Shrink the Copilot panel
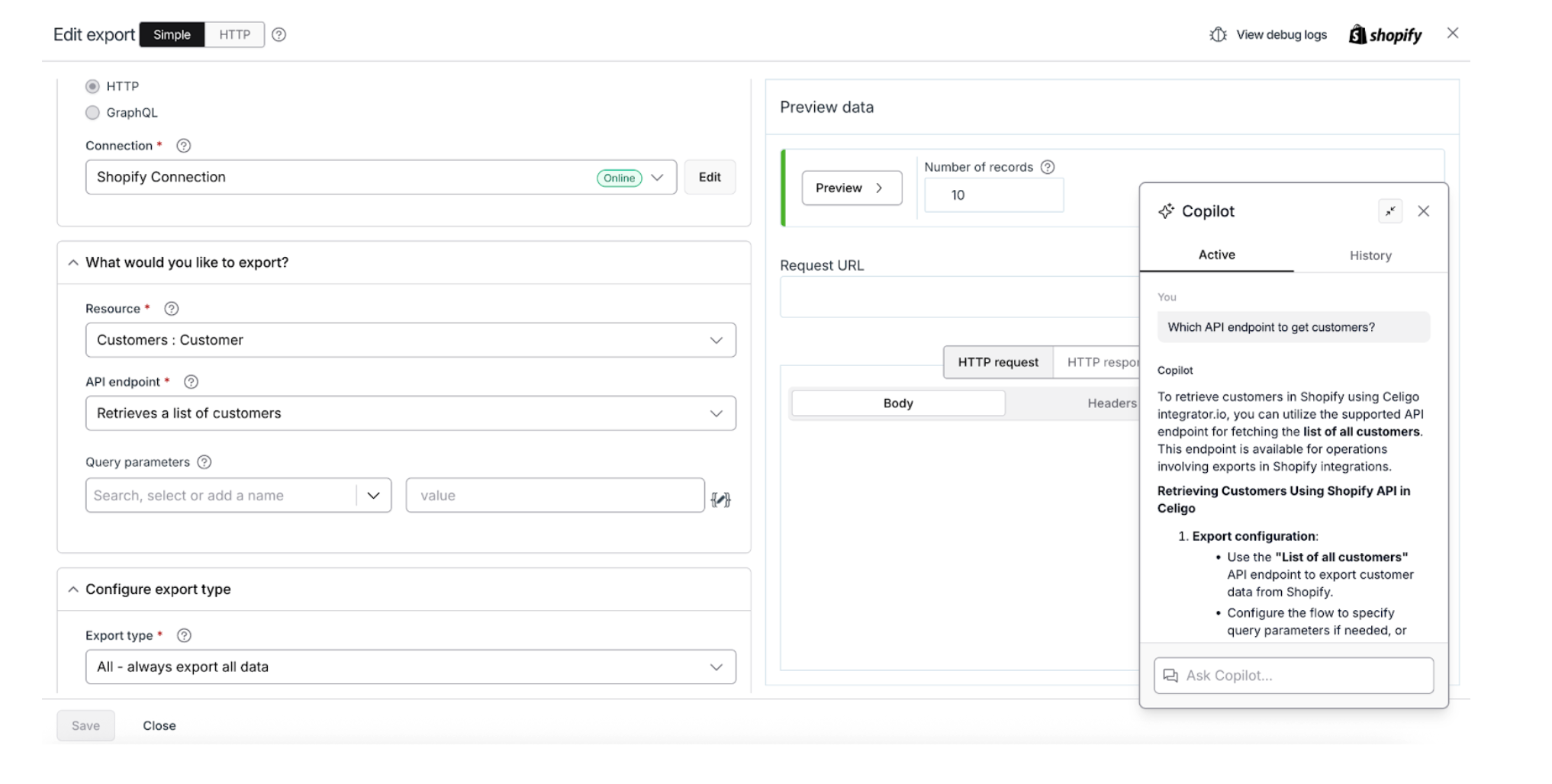The image size is (1552, 784). [x=1390, y=211]
